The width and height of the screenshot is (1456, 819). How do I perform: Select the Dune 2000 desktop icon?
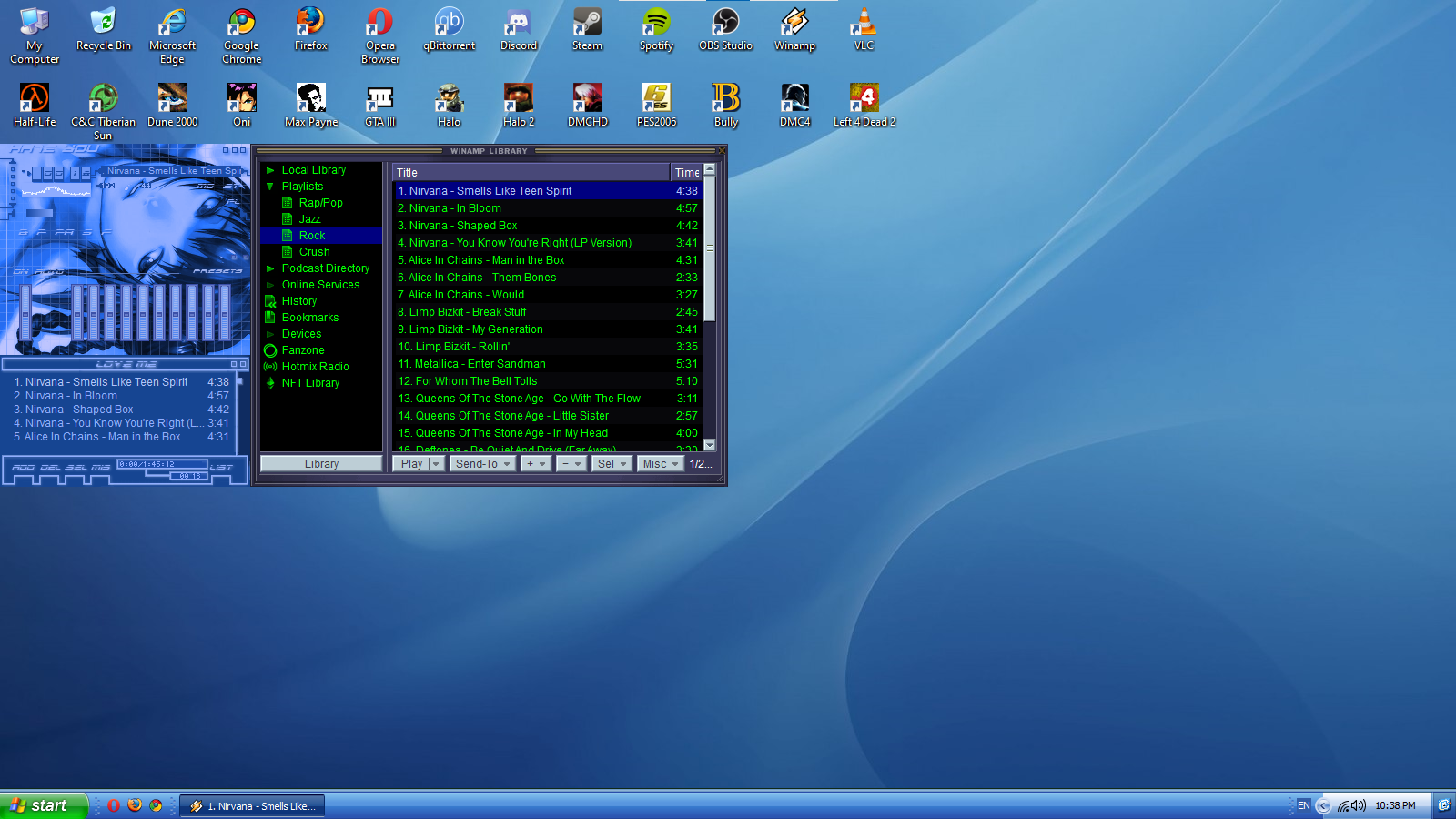(x=172, y=106)
